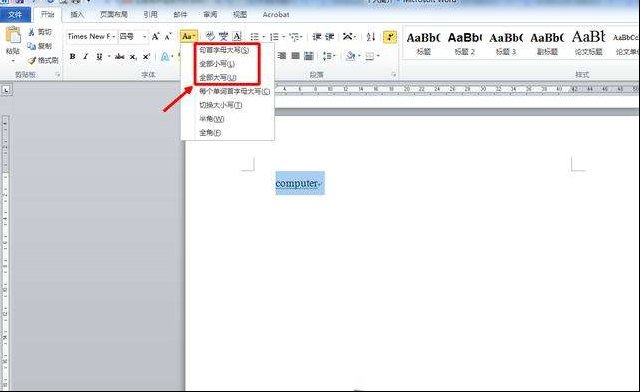Viewport: 640px width, 392px height.
Task: Click the Paste clipboard icon
Action: 13,36
